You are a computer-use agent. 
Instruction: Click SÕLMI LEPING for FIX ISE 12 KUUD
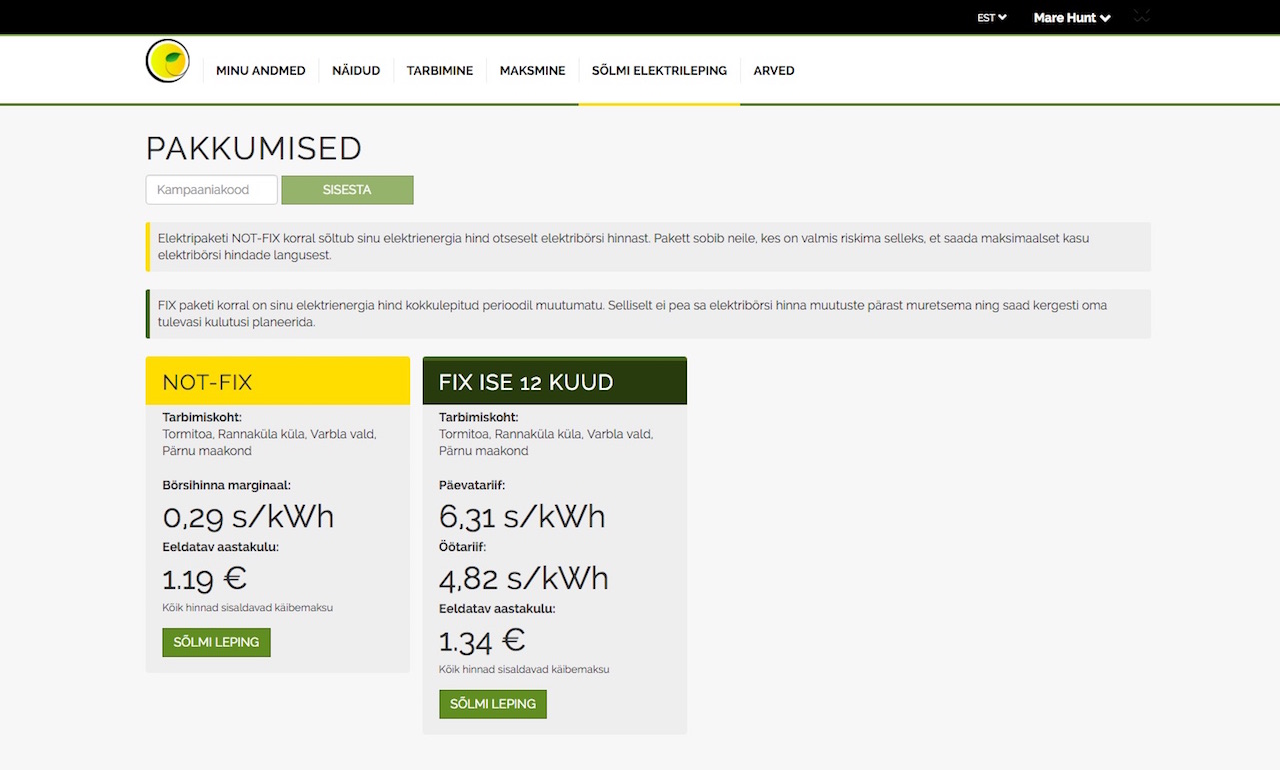click(492, 704)
